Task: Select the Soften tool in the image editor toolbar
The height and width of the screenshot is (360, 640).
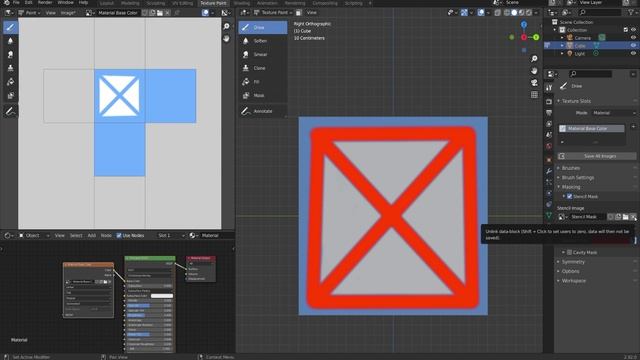Action: (11, 41)
